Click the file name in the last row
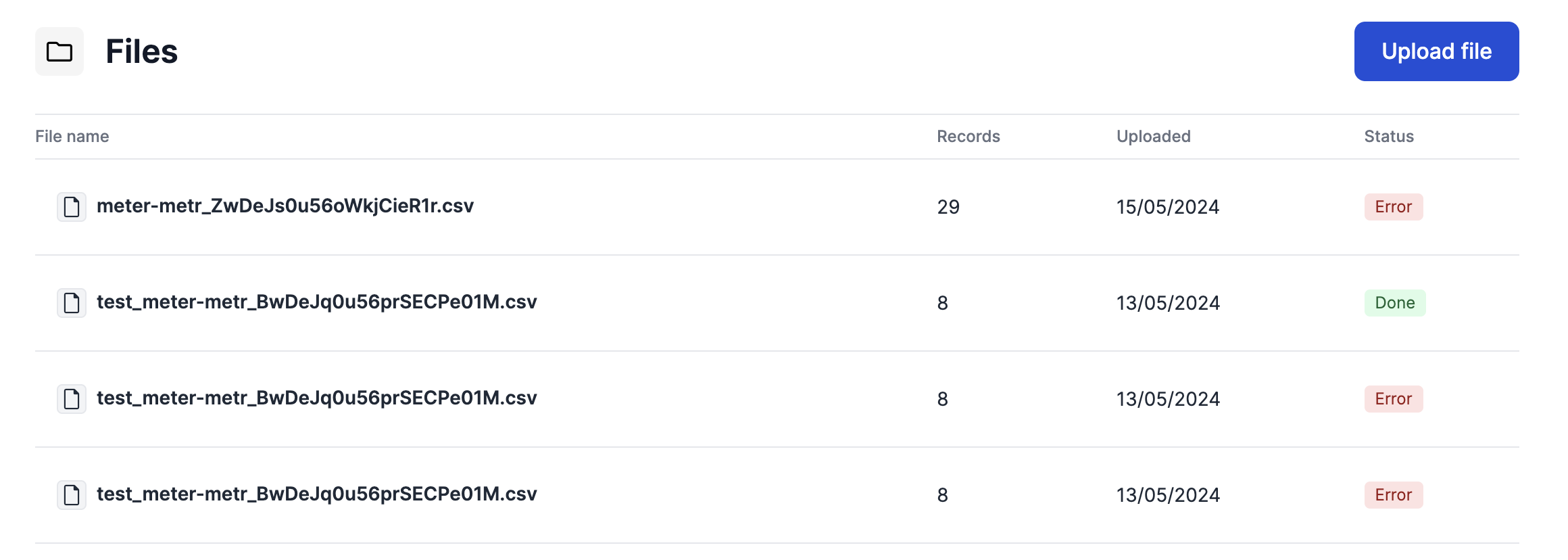Image resolution: width=1568 pixels, height=560 pixels. pos(316,494)
